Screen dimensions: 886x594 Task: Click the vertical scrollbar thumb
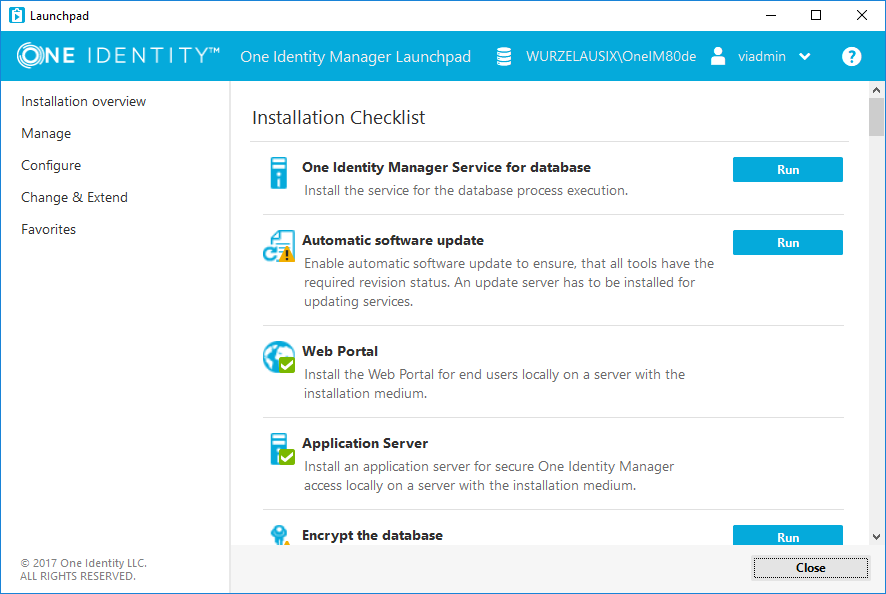point(876,117)
